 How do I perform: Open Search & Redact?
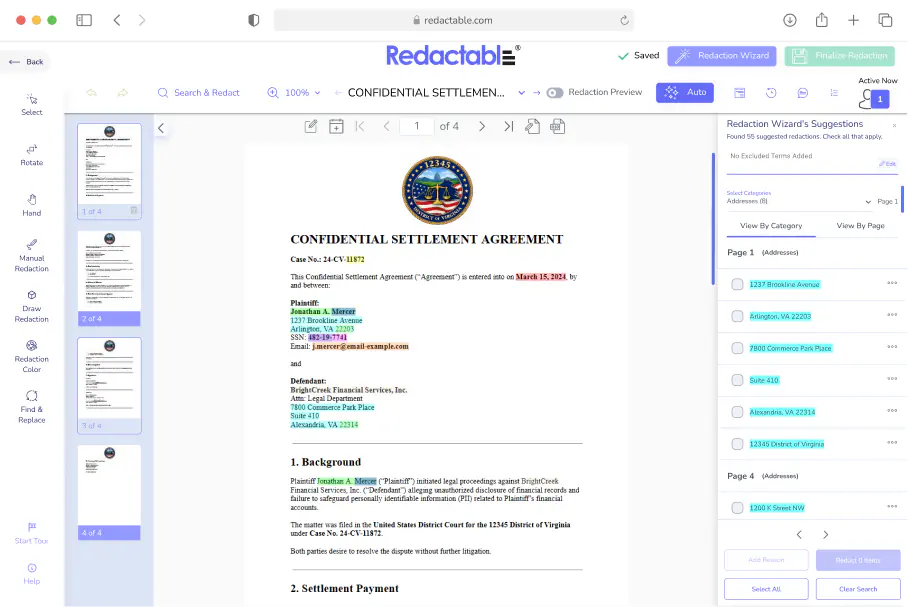pos(199,93)
